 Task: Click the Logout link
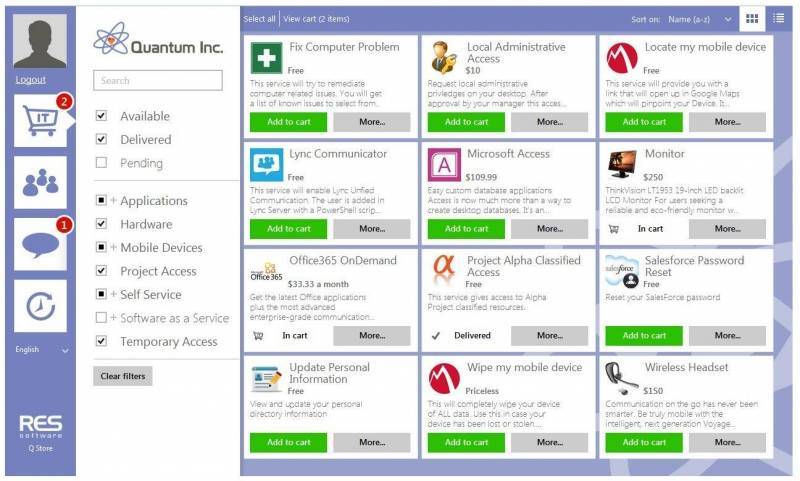(x=31, y=80)
